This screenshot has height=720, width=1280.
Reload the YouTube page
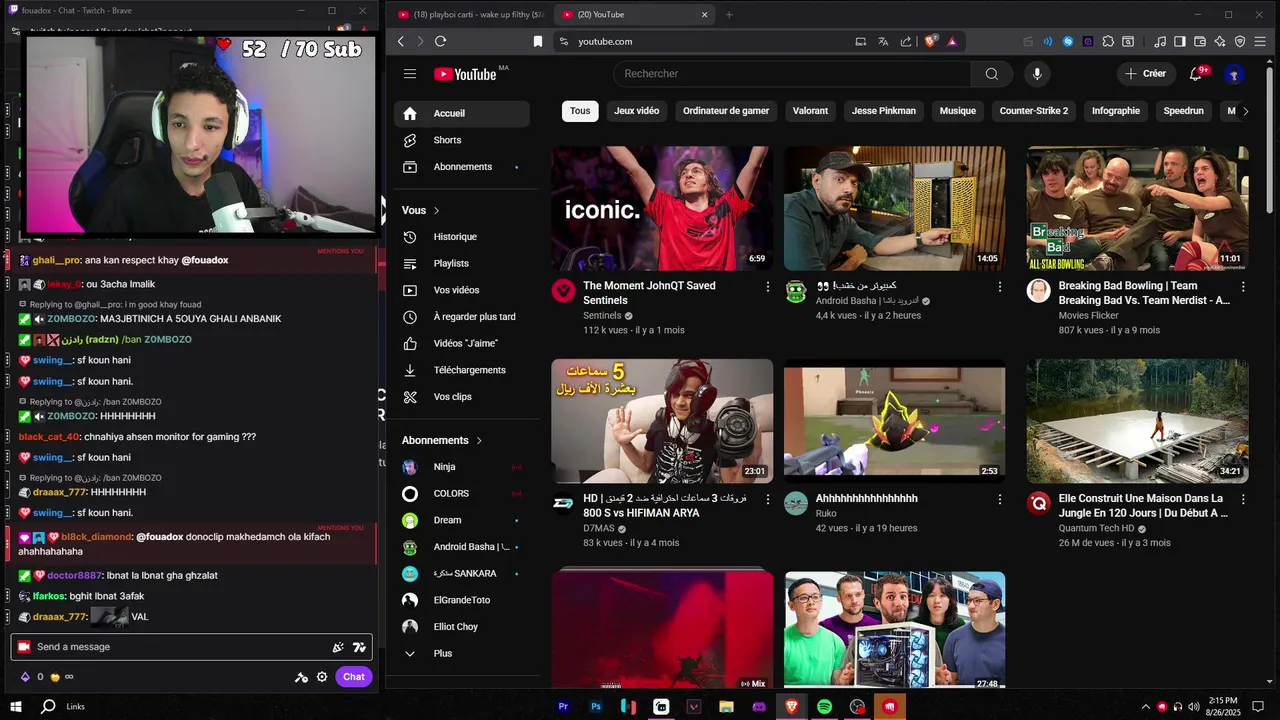point(440,41)
